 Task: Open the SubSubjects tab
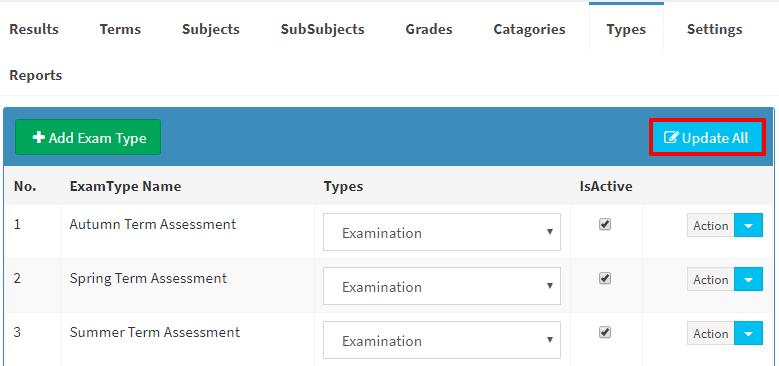pos(322,29)
